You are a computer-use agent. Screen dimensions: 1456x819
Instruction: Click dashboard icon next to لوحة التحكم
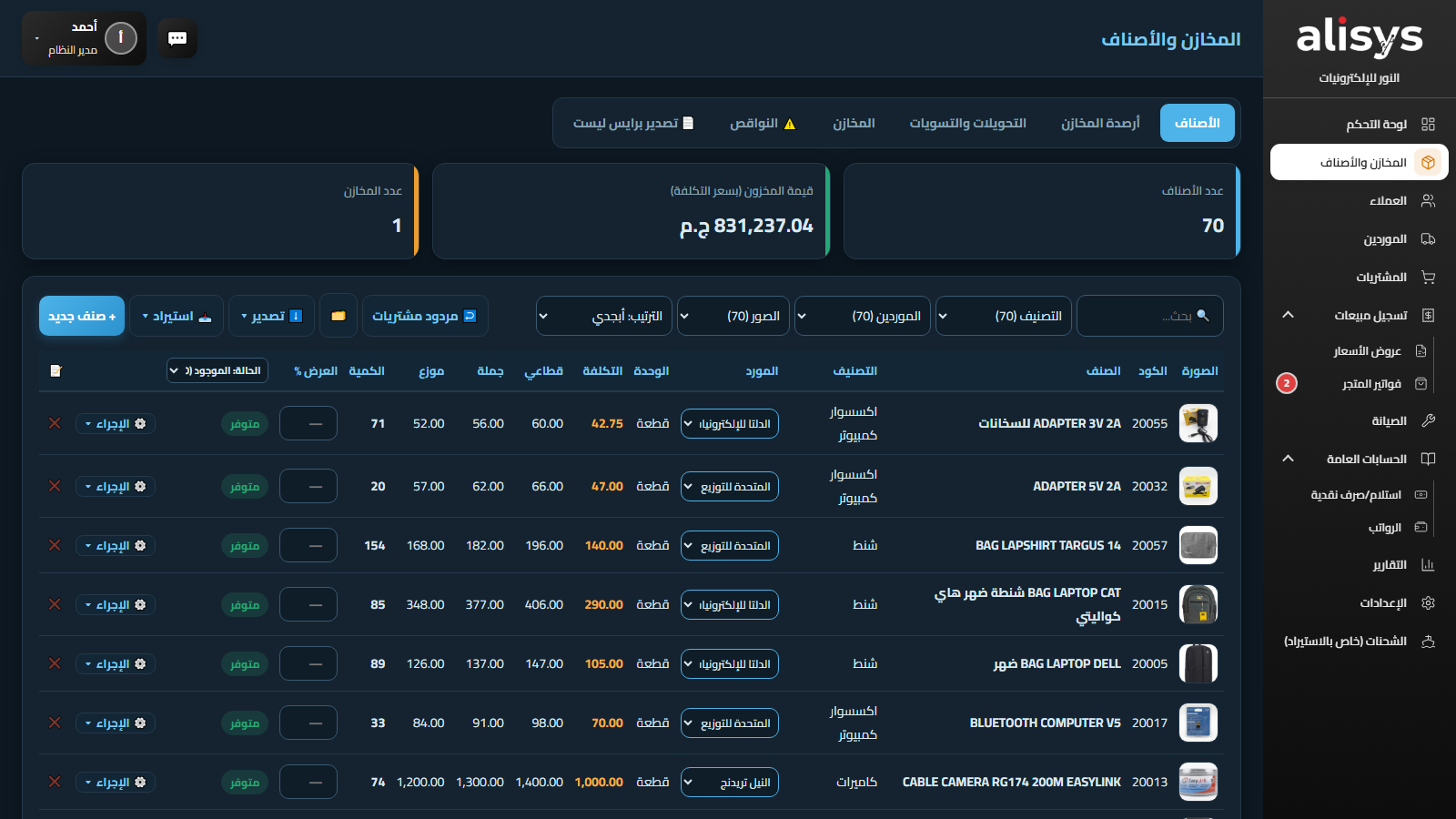point(1428,124)
